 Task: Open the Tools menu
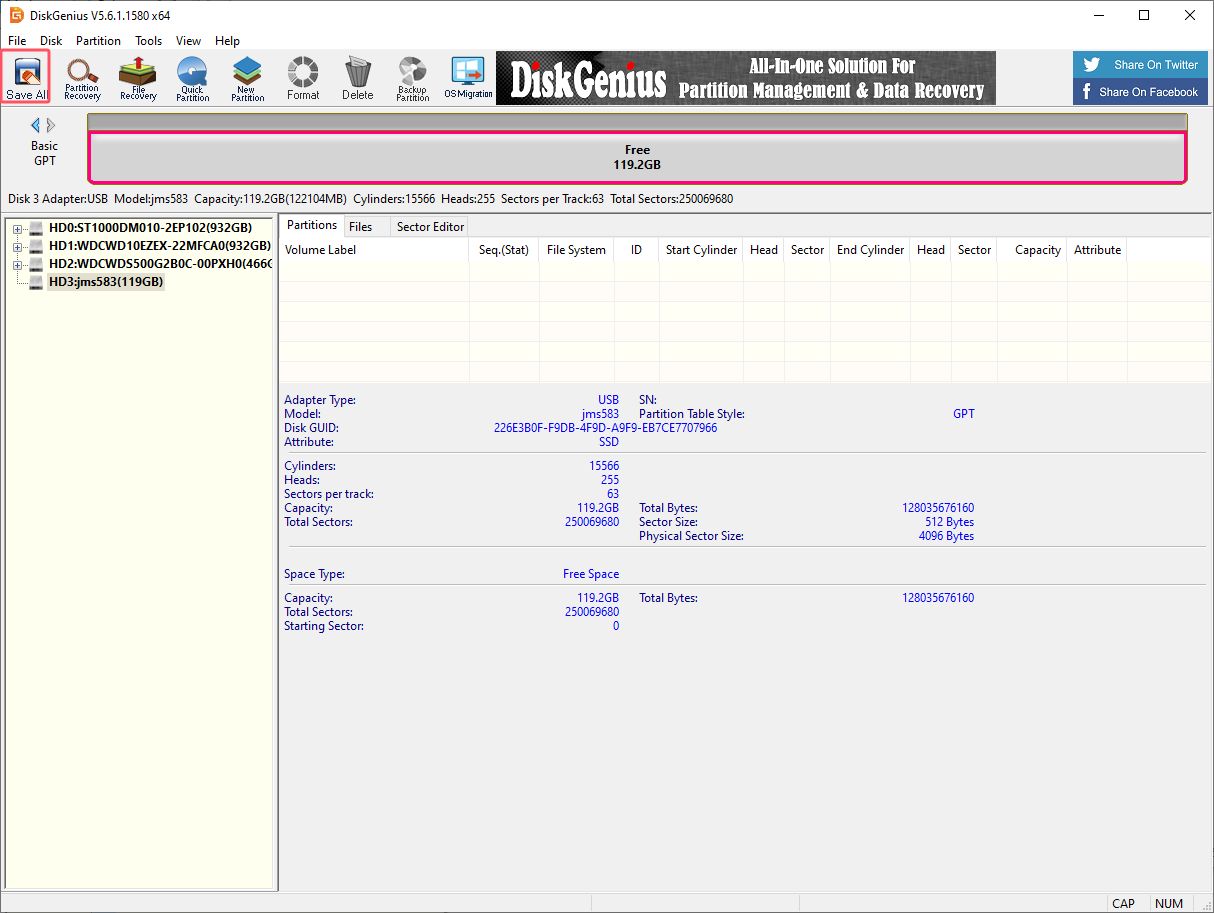click(149, 41)
